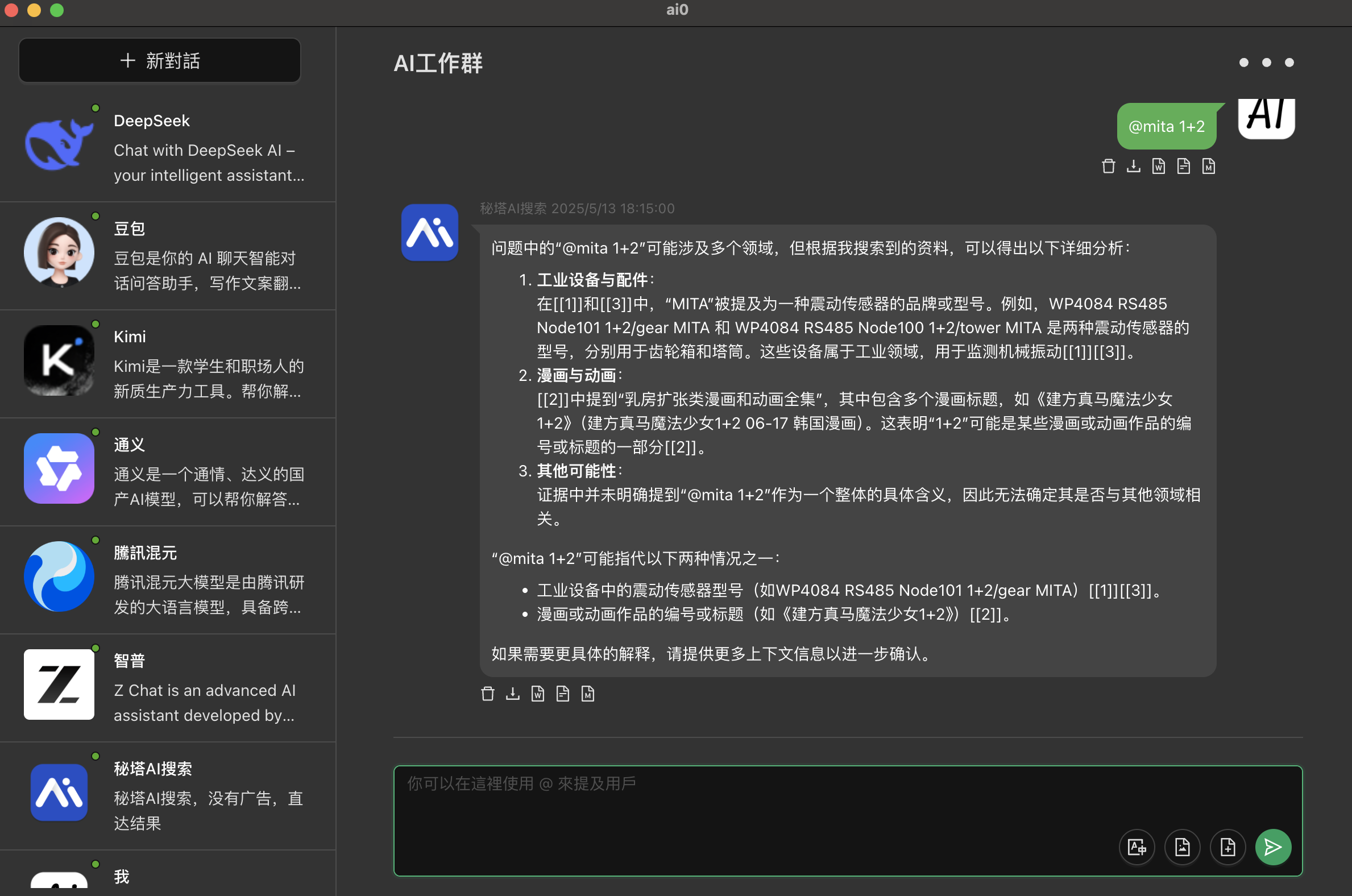Download the user message '@mita 1+2'
This screenshot has height=896, width=1352.
click(x=1133, y=166)
